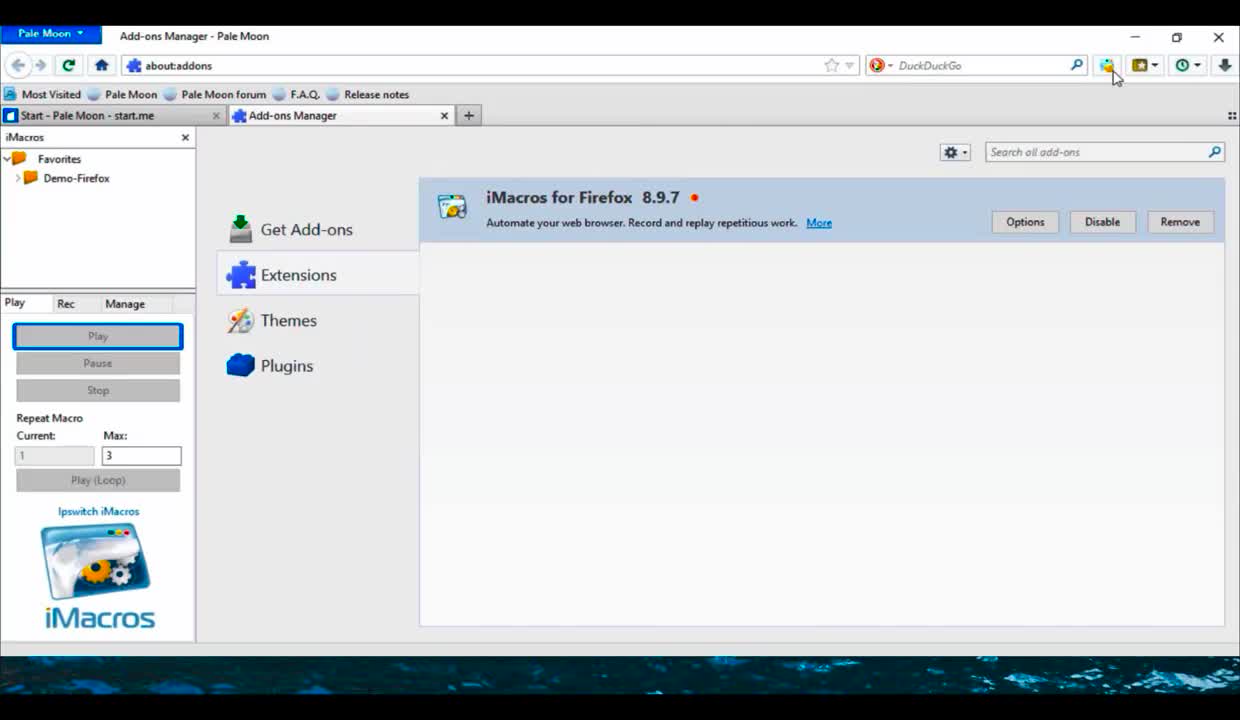Open the Pale Moon application menu
The width and height of the screenshot is (1240, 720).
tap(51, 34)
